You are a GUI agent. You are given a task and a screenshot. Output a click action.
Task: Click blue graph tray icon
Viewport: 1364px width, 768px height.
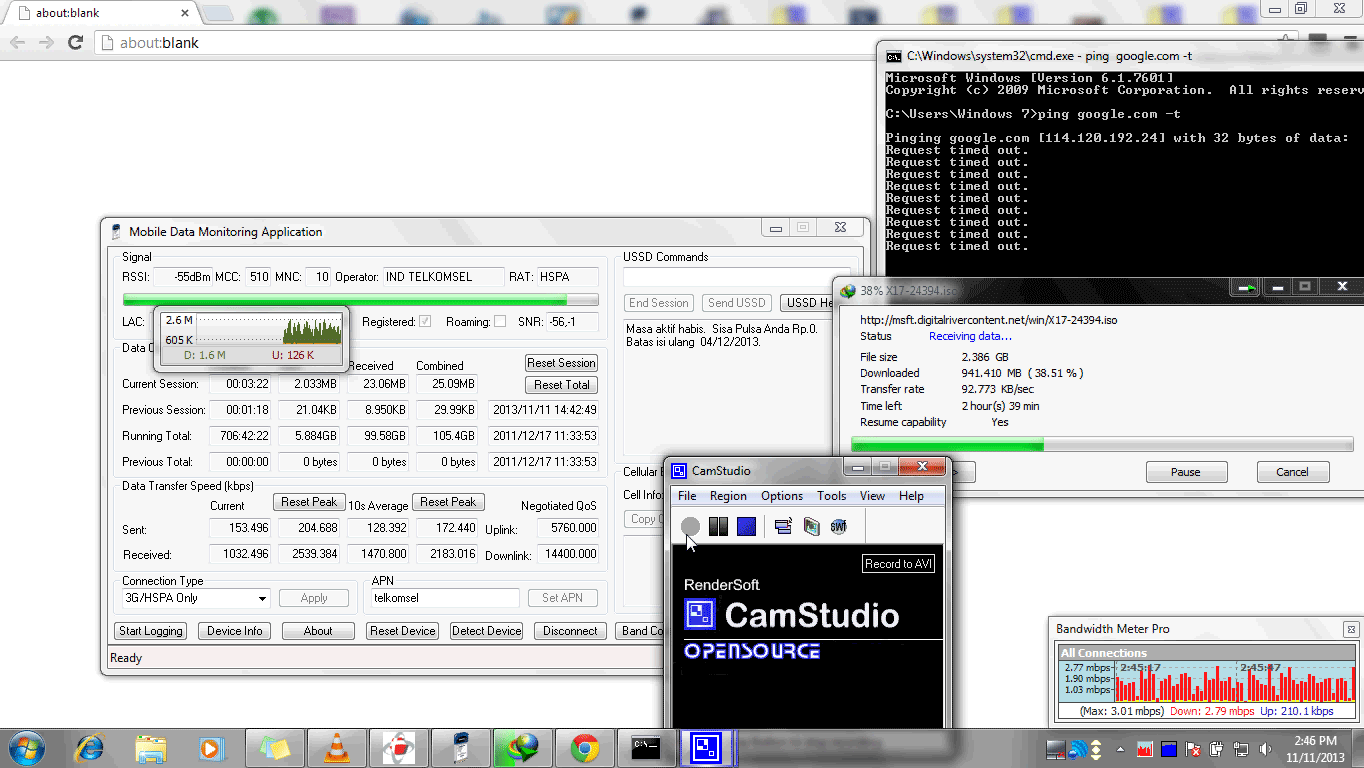tap(1169, 748)
